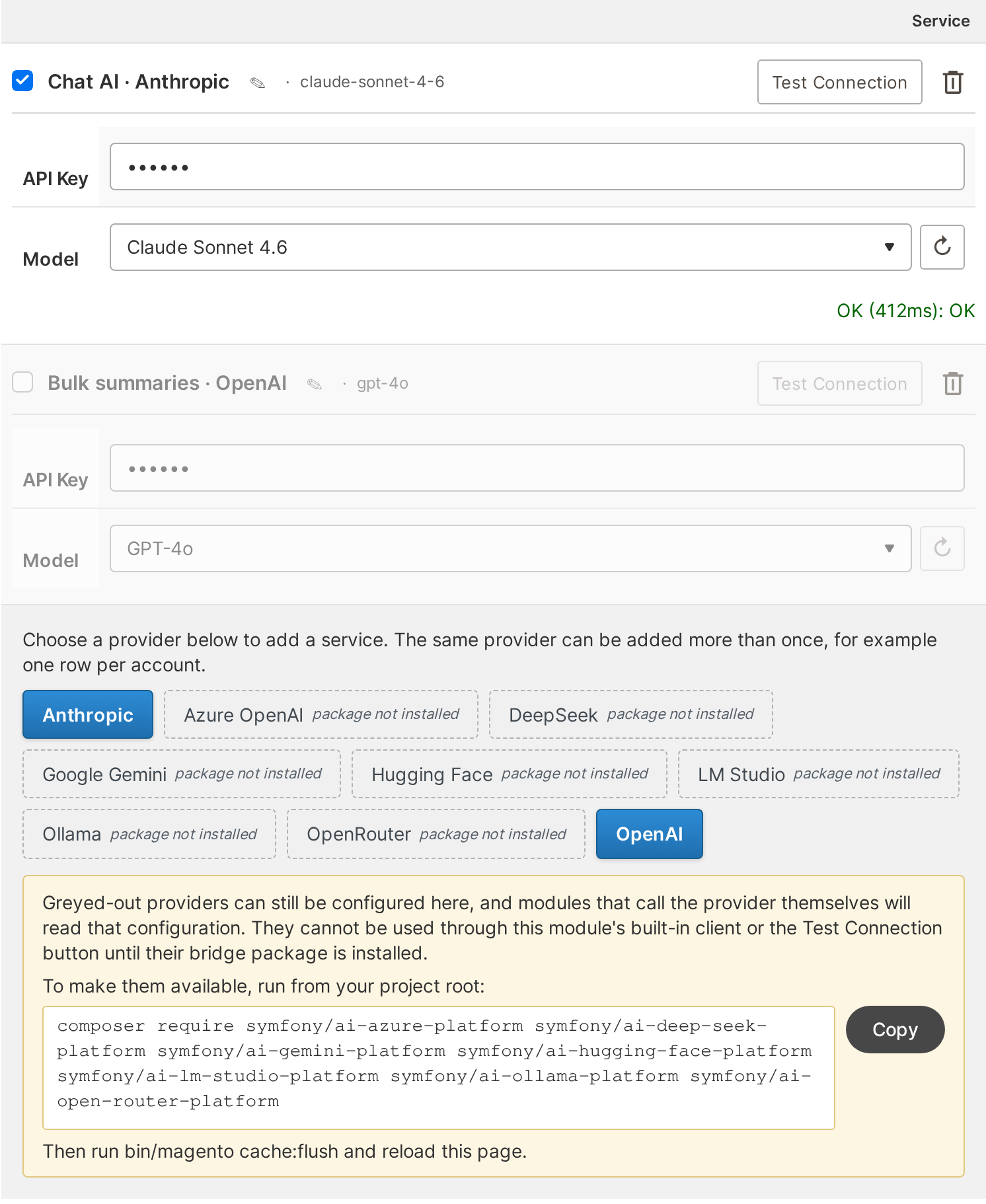Add Google Gemini provider
Screen dimensions: 986x1204
click(182, 774)
